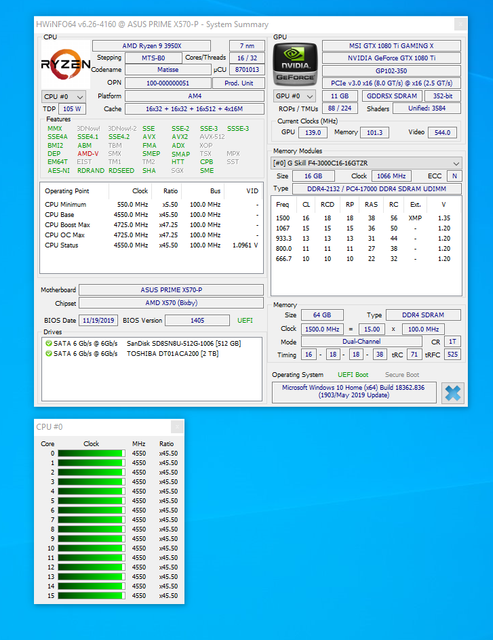This screenshot has width=493, height=640.
Task: Click the AM4 platform field
Action: [x=195, y=96]
